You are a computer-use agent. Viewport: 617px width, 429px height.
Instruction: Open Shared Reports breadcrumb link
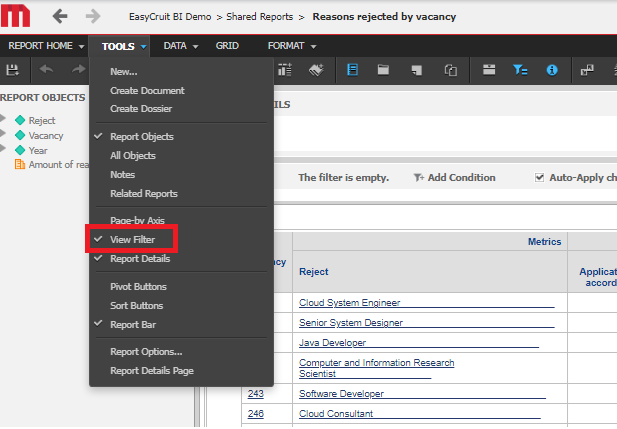(x=260, y=17)
